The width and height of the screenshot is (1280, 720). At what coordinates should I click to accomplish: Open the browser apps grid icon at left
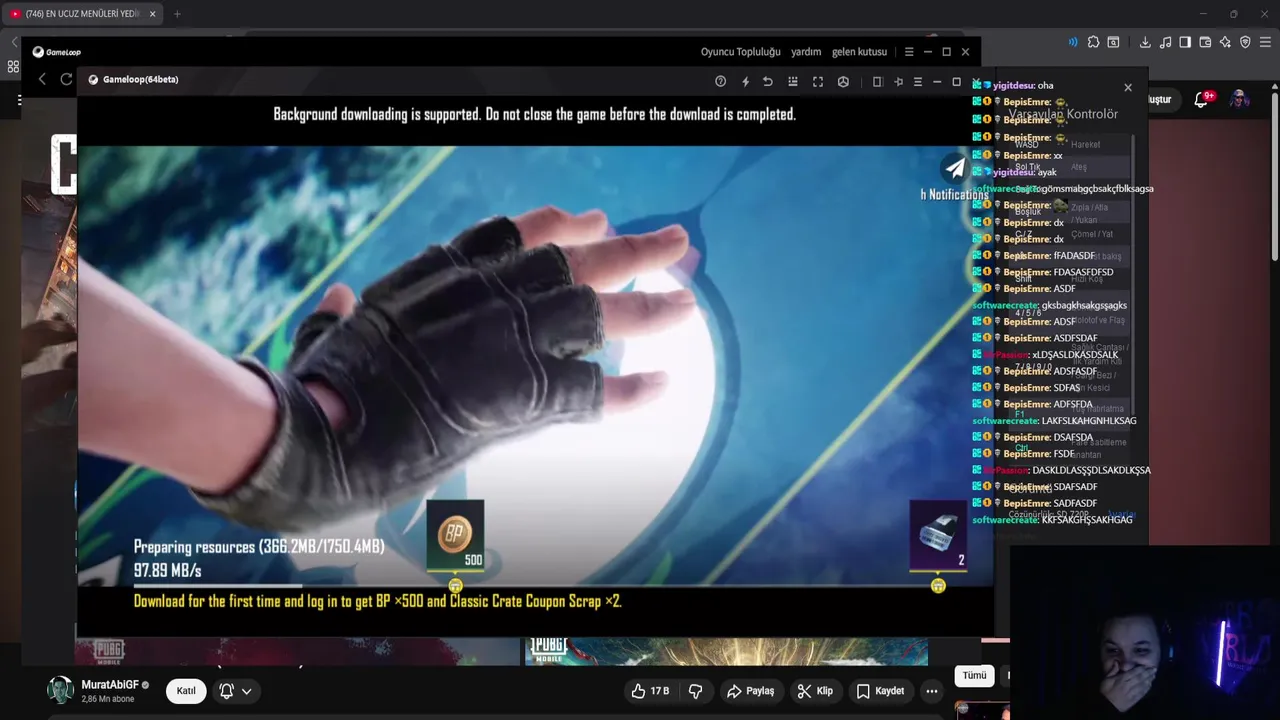13,67
